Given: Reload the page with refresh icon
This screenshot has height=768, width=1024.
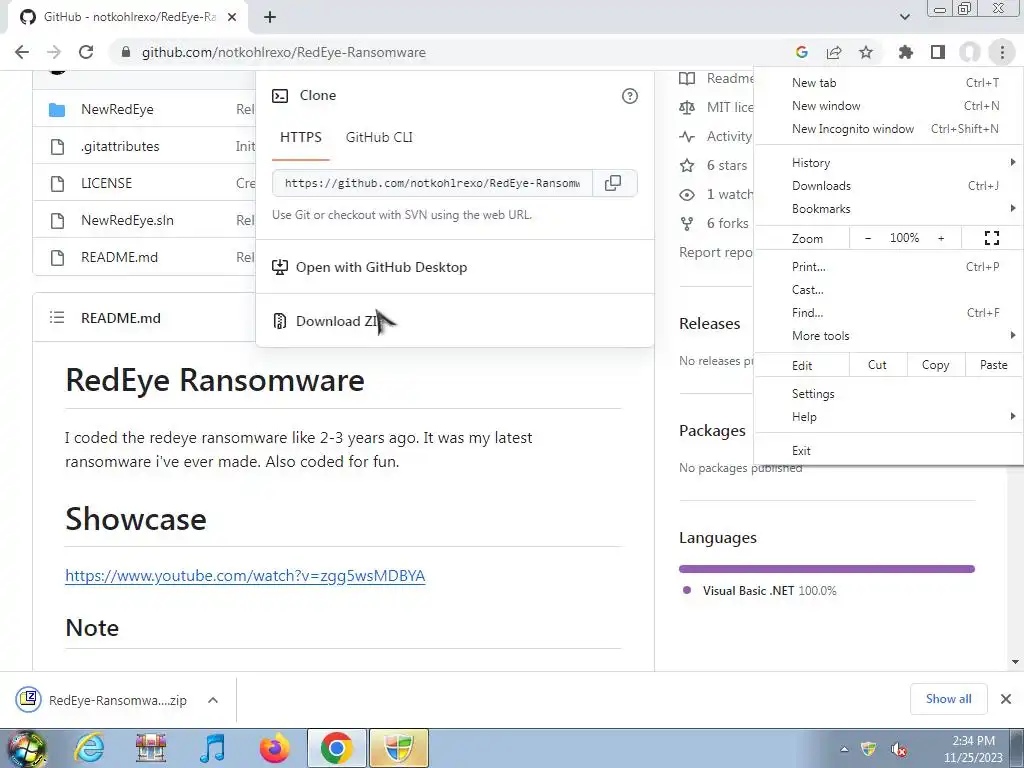Looking at the screenshot, I should pyautogui.click(x=86, y=52).
